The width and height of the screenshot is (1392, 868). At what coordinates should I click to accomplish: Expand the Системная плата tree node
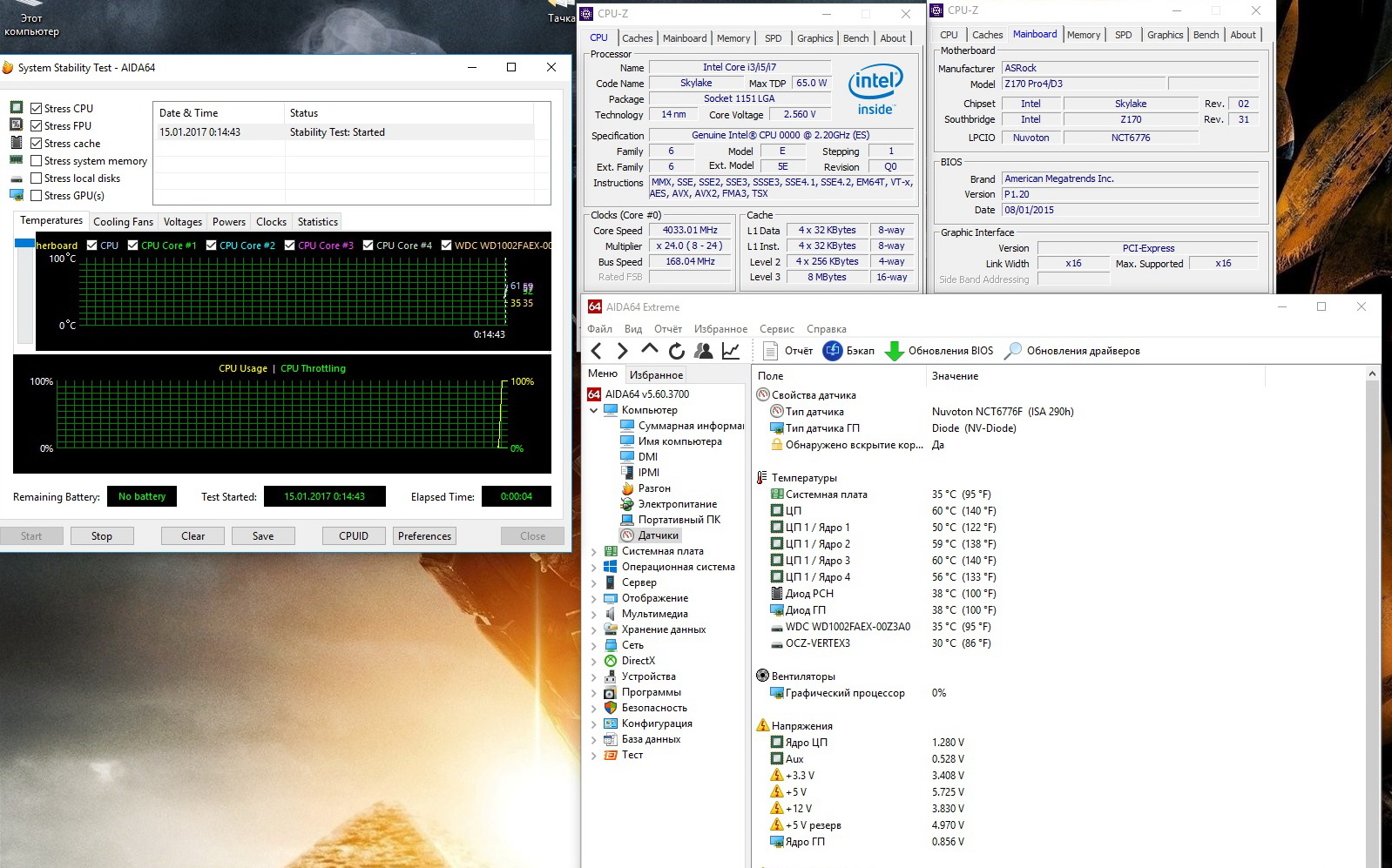594,551
